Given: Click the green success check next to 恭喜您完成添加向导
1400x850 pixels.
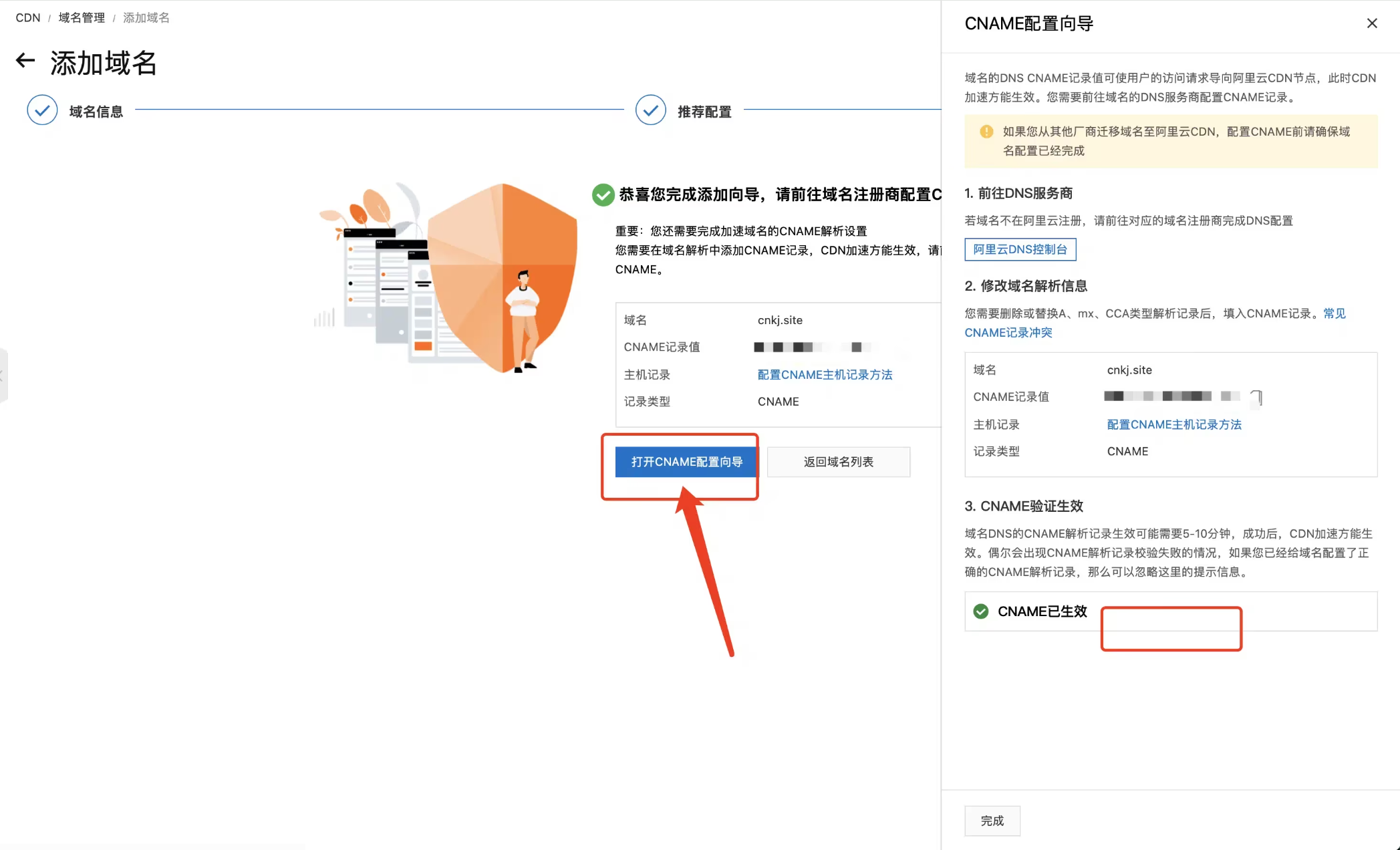Looking at the screenshot, I should pyautogui.click(x=603, y=195).
